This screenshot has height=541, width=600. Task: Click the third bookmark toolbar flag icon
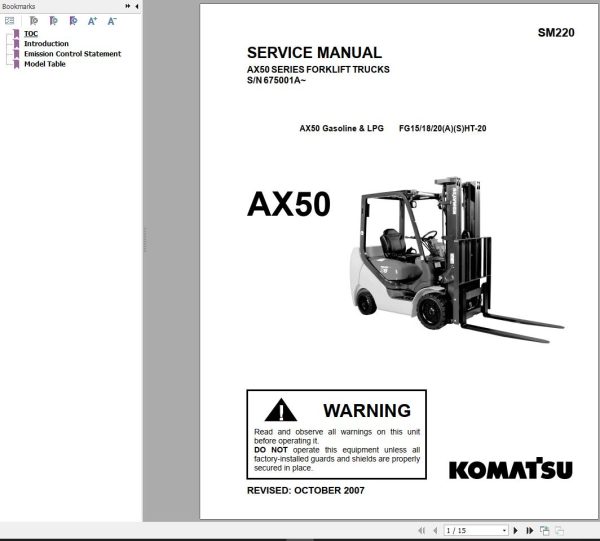(73, 21)
